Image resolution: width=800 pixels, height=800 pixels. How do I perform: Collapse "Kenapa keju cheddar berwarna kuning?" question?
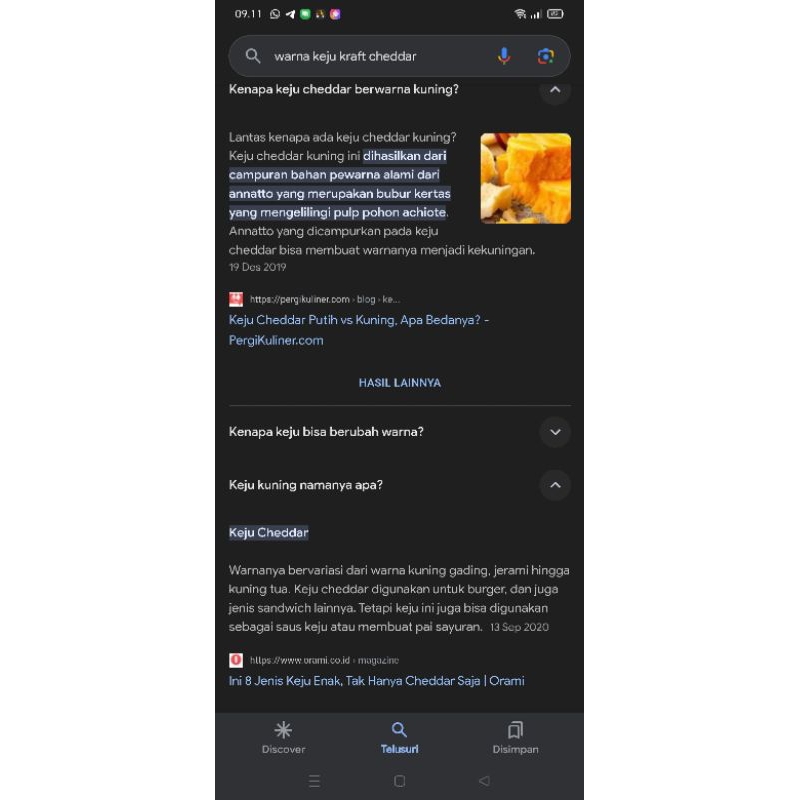pos(555,90)
